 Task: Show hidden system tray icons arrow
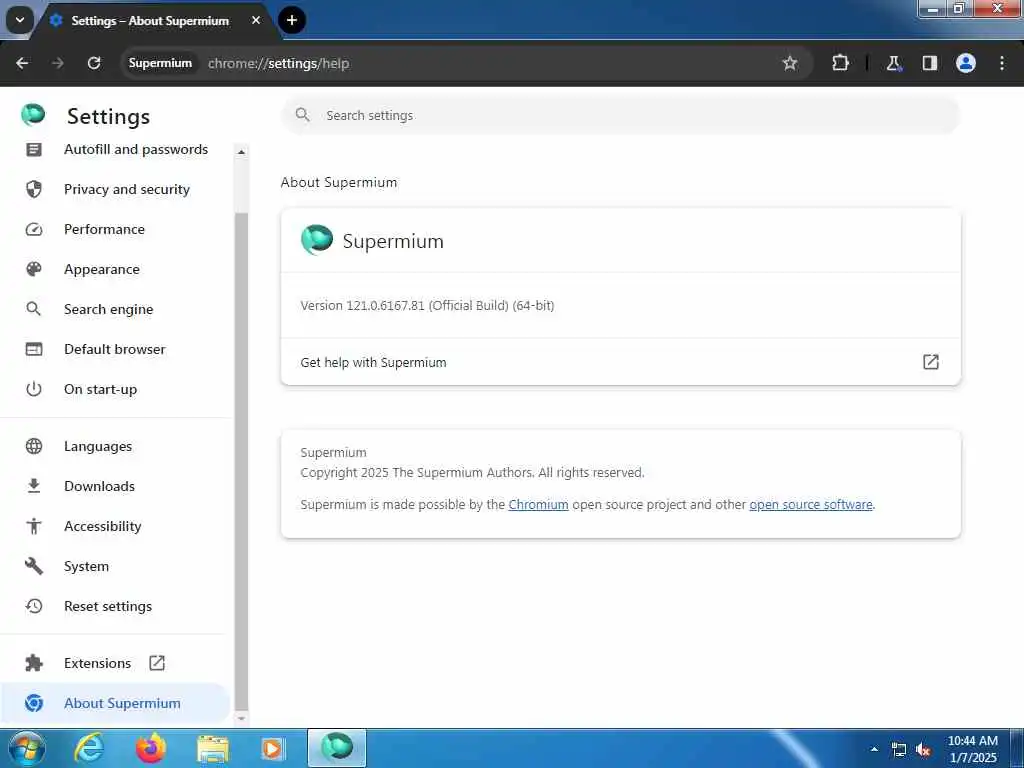(874, 749)
